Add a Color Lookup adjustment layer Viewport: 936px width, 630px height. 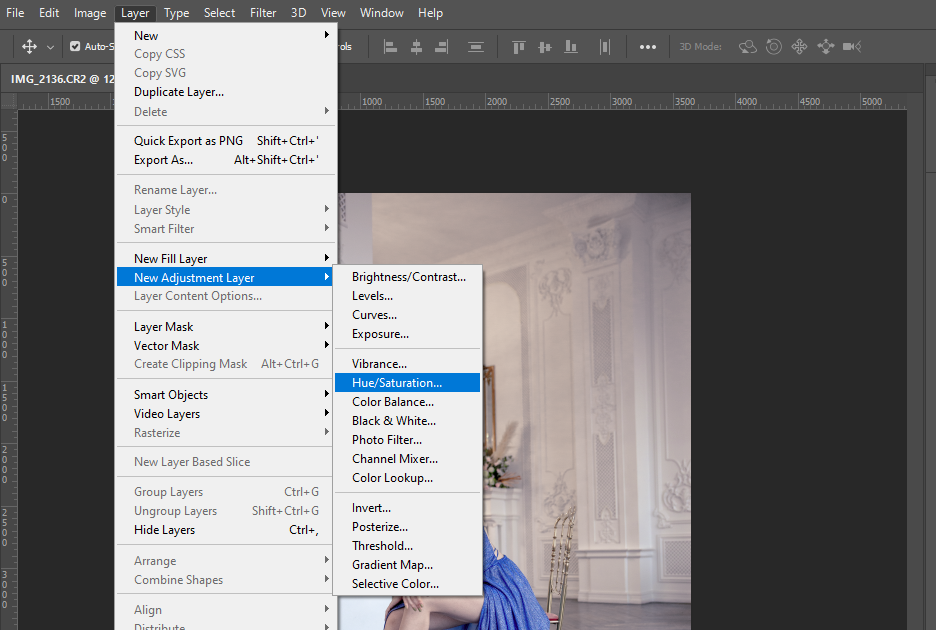408,478
